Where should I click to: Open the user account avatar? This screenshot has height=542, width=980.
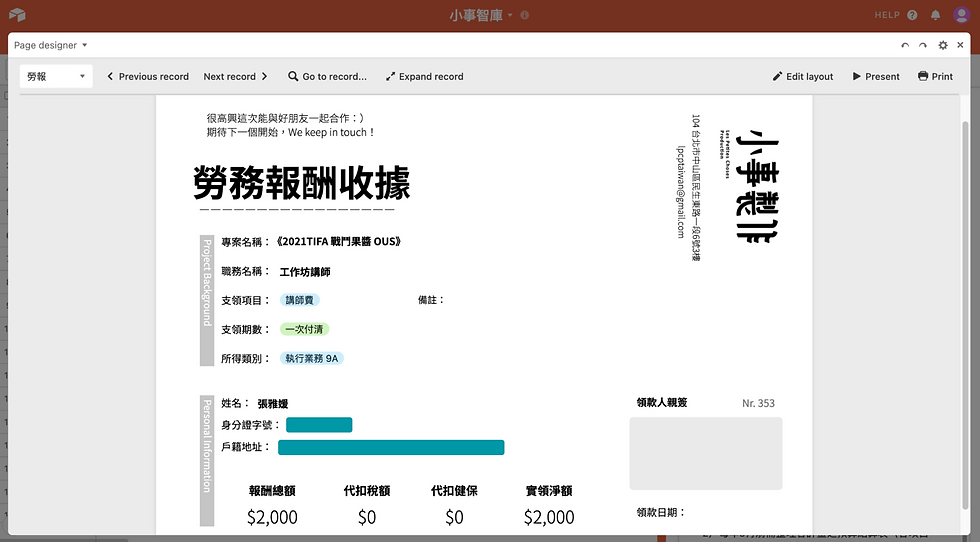[961, 15]
